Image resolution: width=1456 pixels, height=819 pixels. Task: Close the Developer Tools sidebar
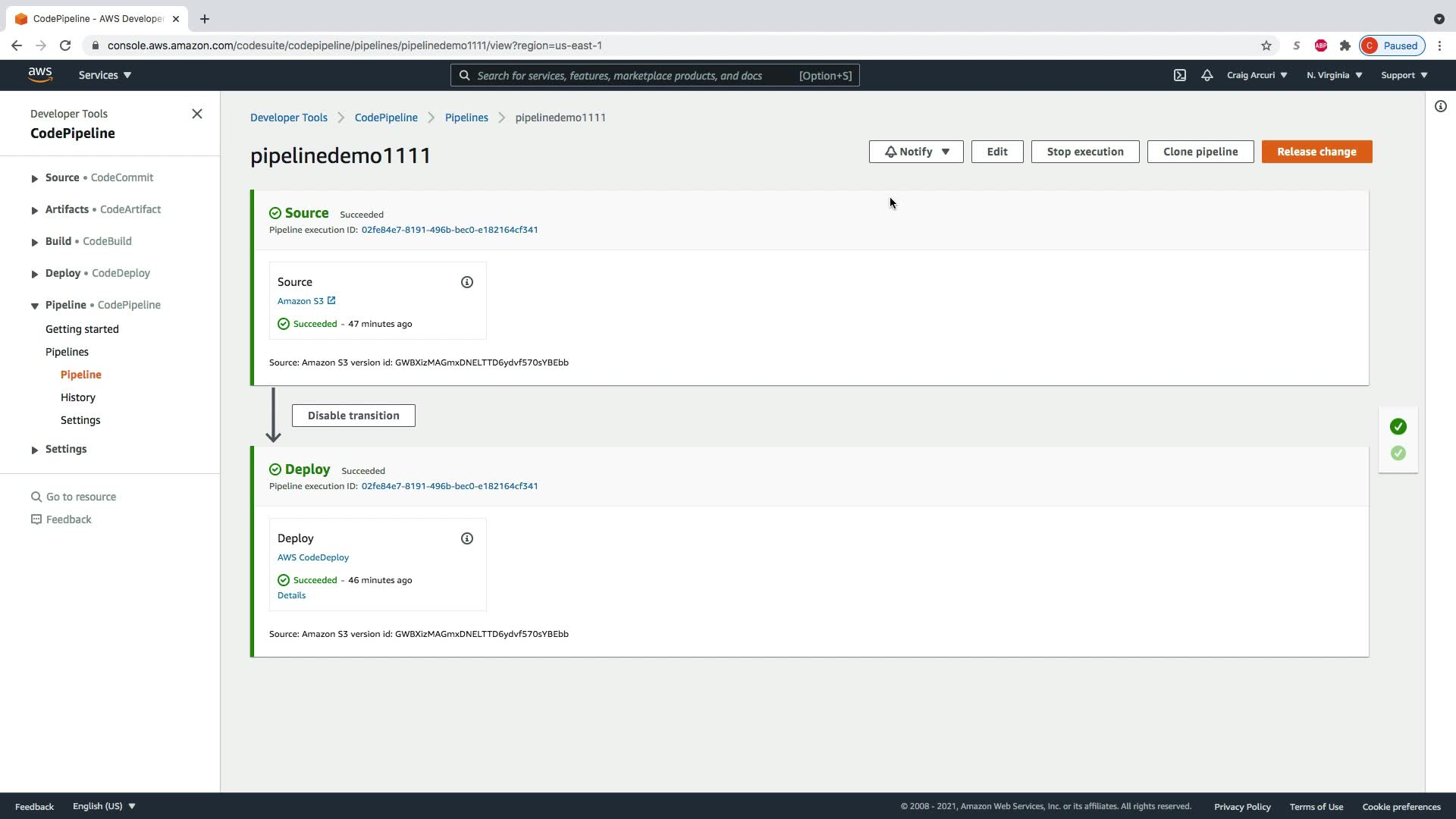(197, 114)
